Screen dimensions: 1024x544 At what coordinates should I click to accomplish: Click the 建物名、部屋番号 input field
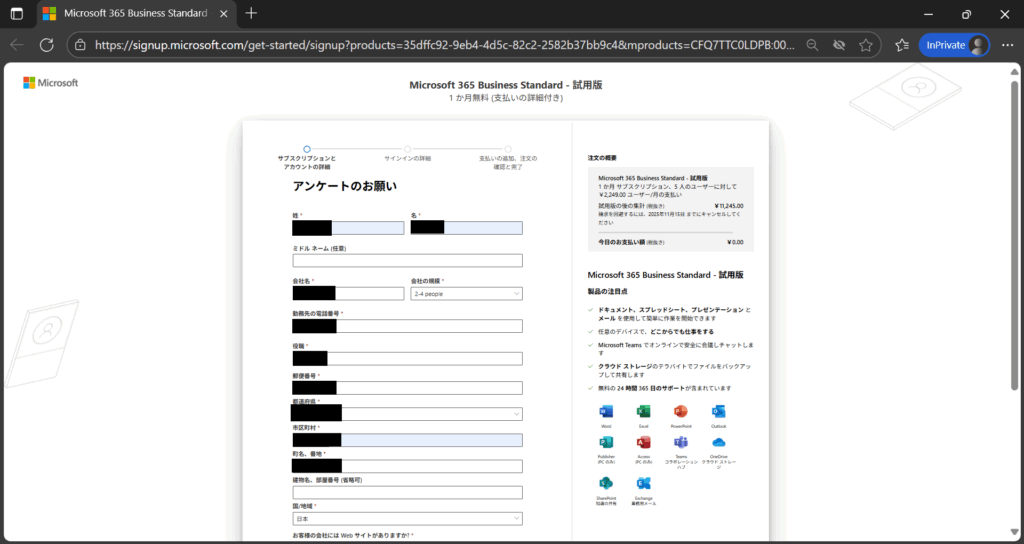coord(408,492)
